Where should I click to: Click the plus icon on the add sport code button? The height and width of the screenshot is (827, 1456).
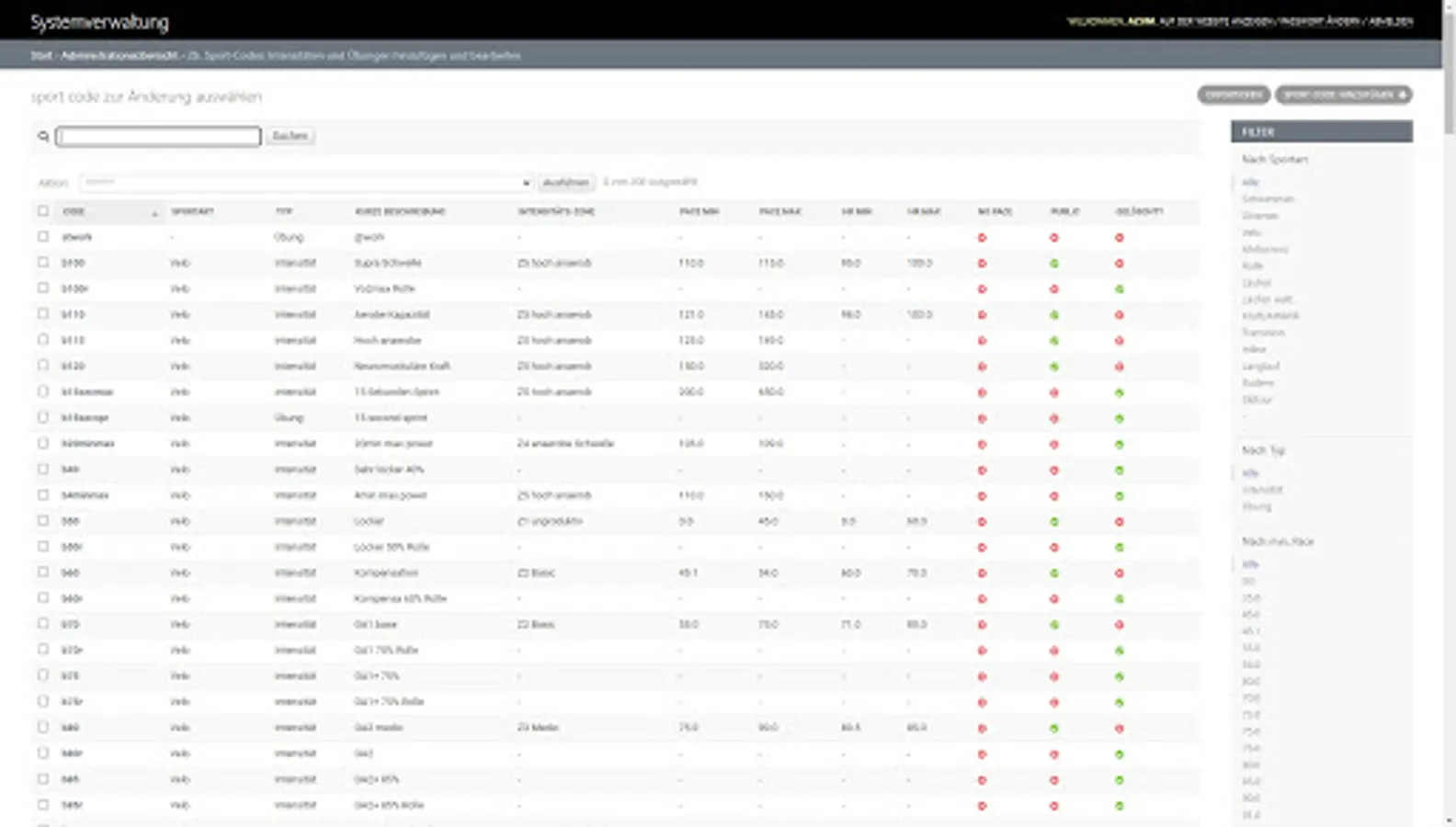coord(1403,95)
